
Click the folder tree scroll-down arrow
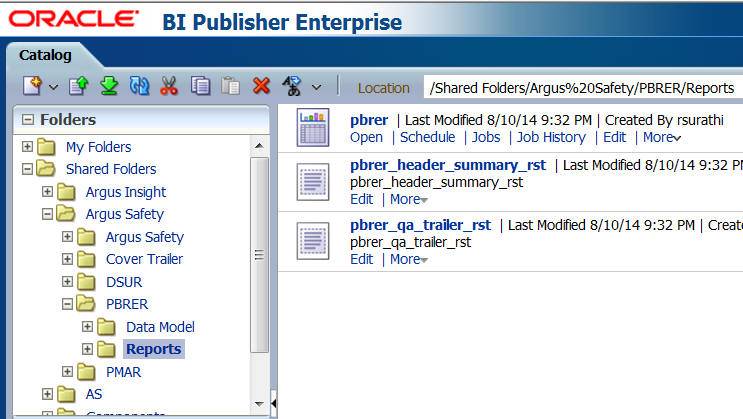[259, 404]
